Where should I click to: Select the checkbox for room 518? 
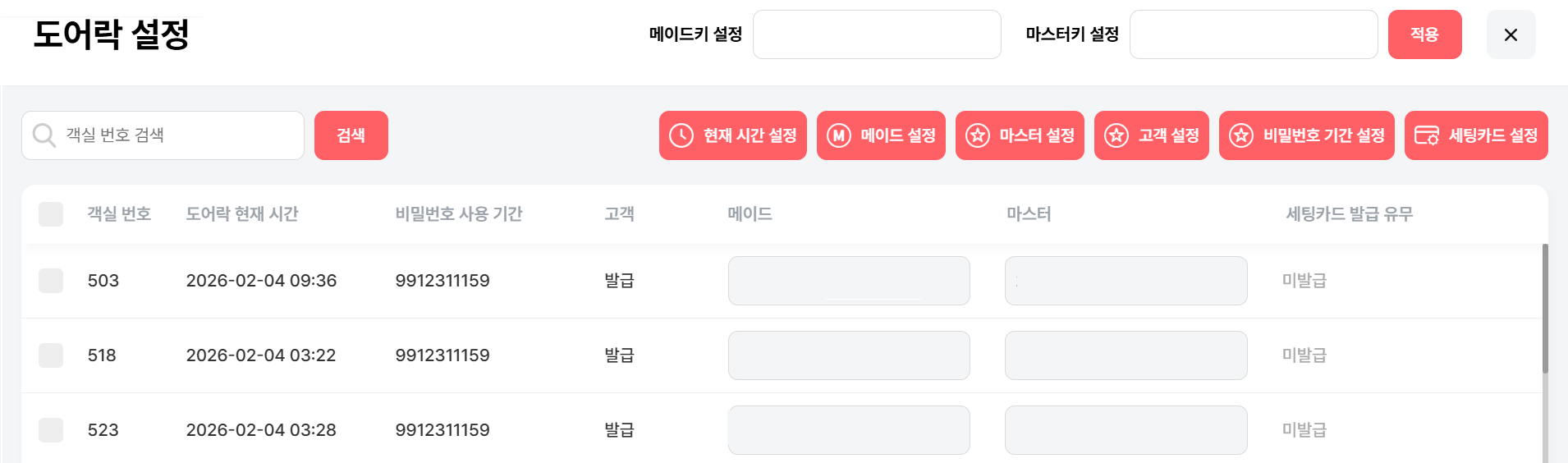coord(51,355)
